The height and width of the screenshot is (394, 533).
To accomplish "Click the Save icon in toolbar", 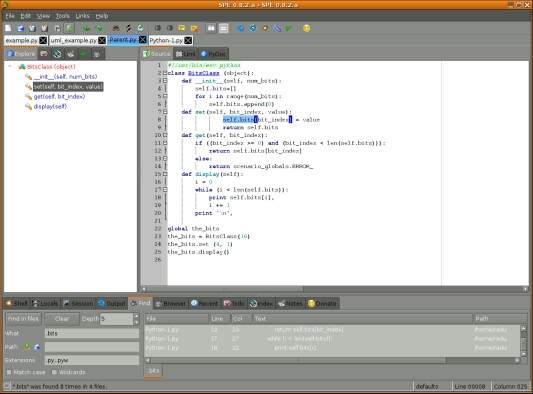I will 32,28.
